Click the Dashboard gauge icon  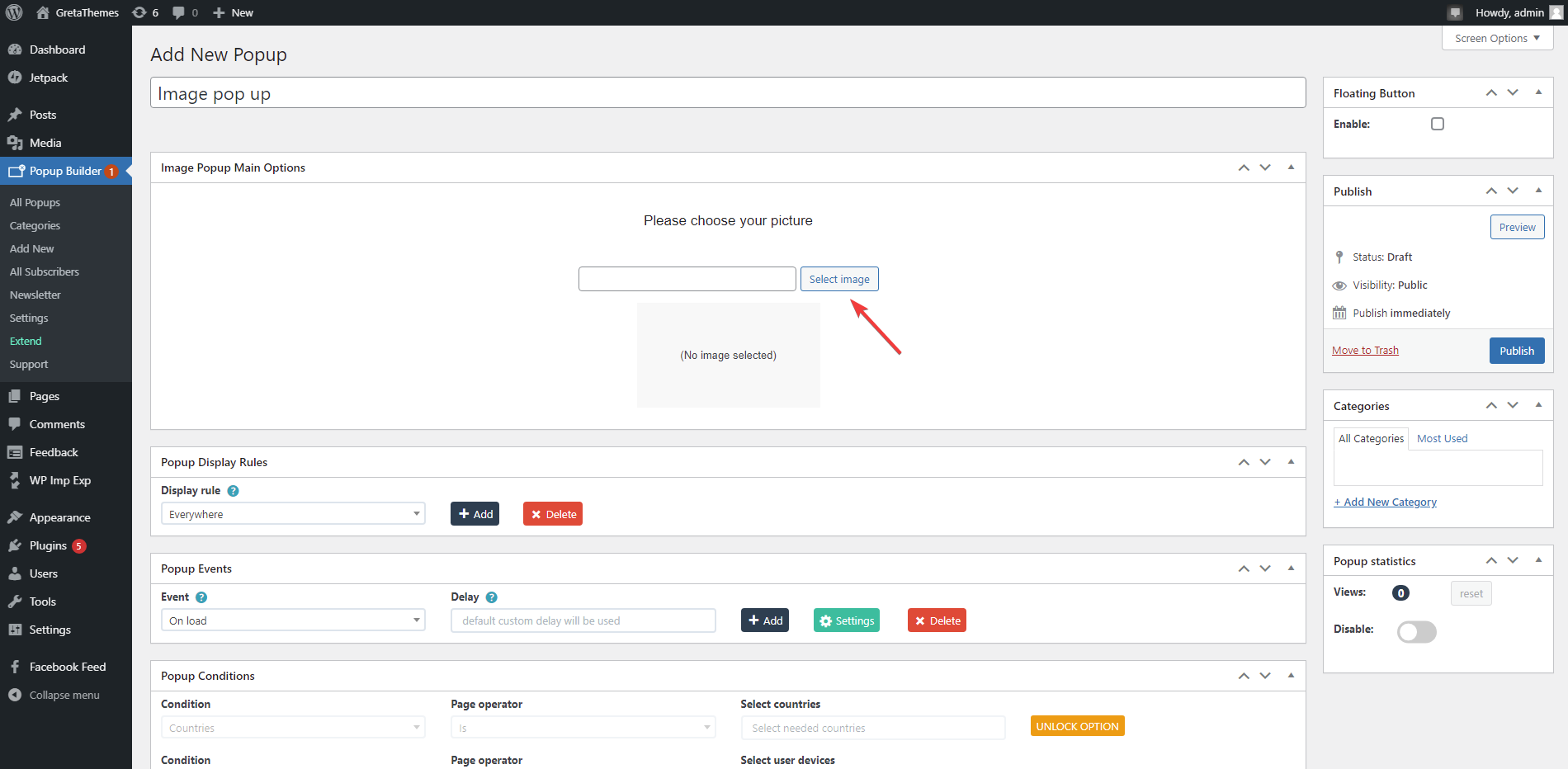(15, 50)
